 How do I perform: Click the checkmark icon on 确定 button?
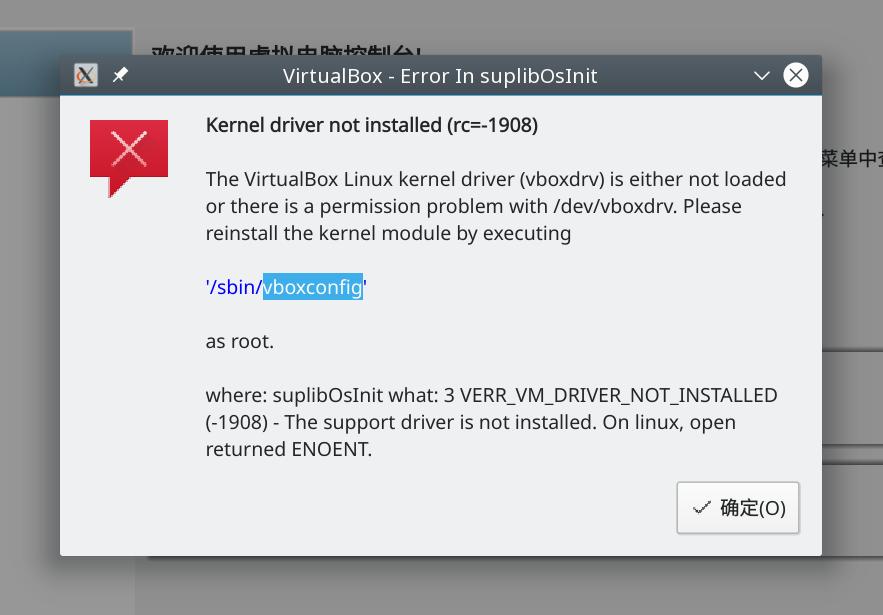(703, 508)
